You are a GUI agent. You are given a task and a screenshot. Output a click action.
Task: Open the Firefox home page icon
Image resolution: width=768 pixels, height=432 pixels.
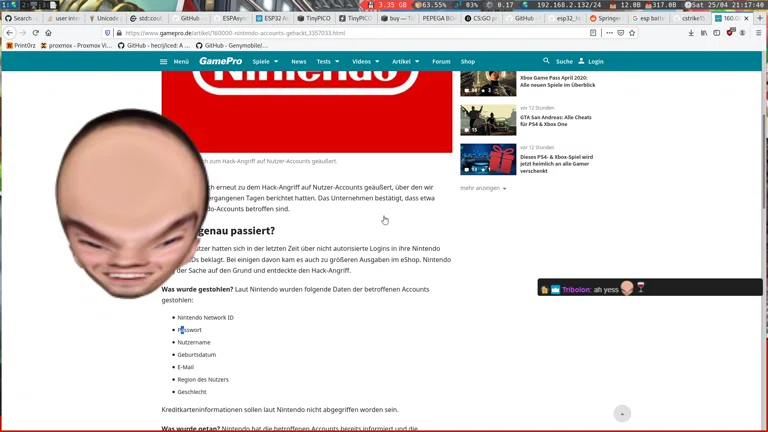click(x=48, y=33)
